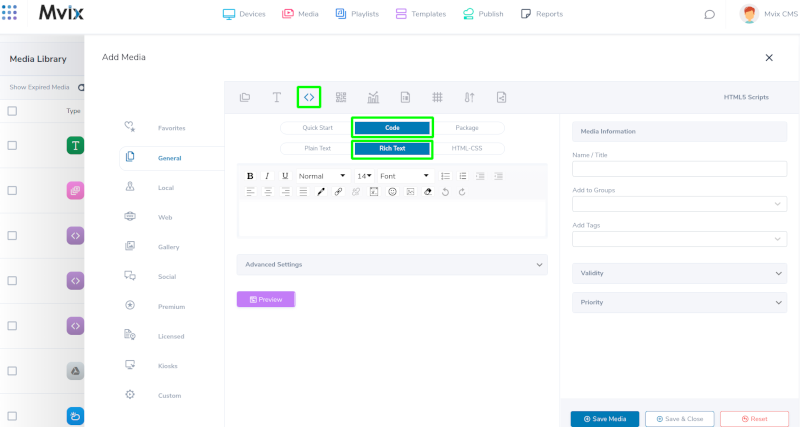Center align the text
Viewport: 800px width, 427px height.
point(268,192)
